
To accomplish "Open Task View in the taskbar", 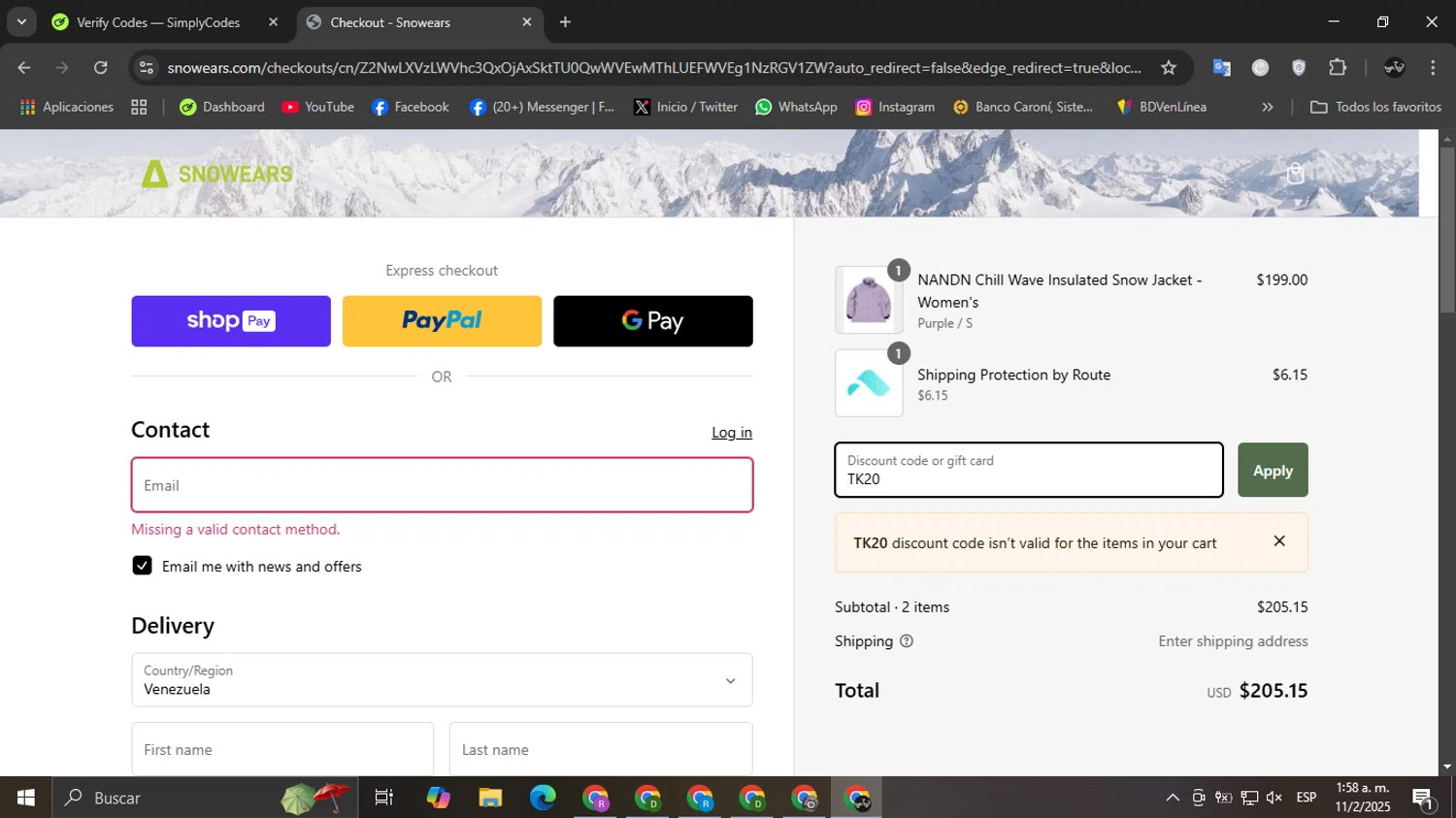I will (x=384, y=798).
